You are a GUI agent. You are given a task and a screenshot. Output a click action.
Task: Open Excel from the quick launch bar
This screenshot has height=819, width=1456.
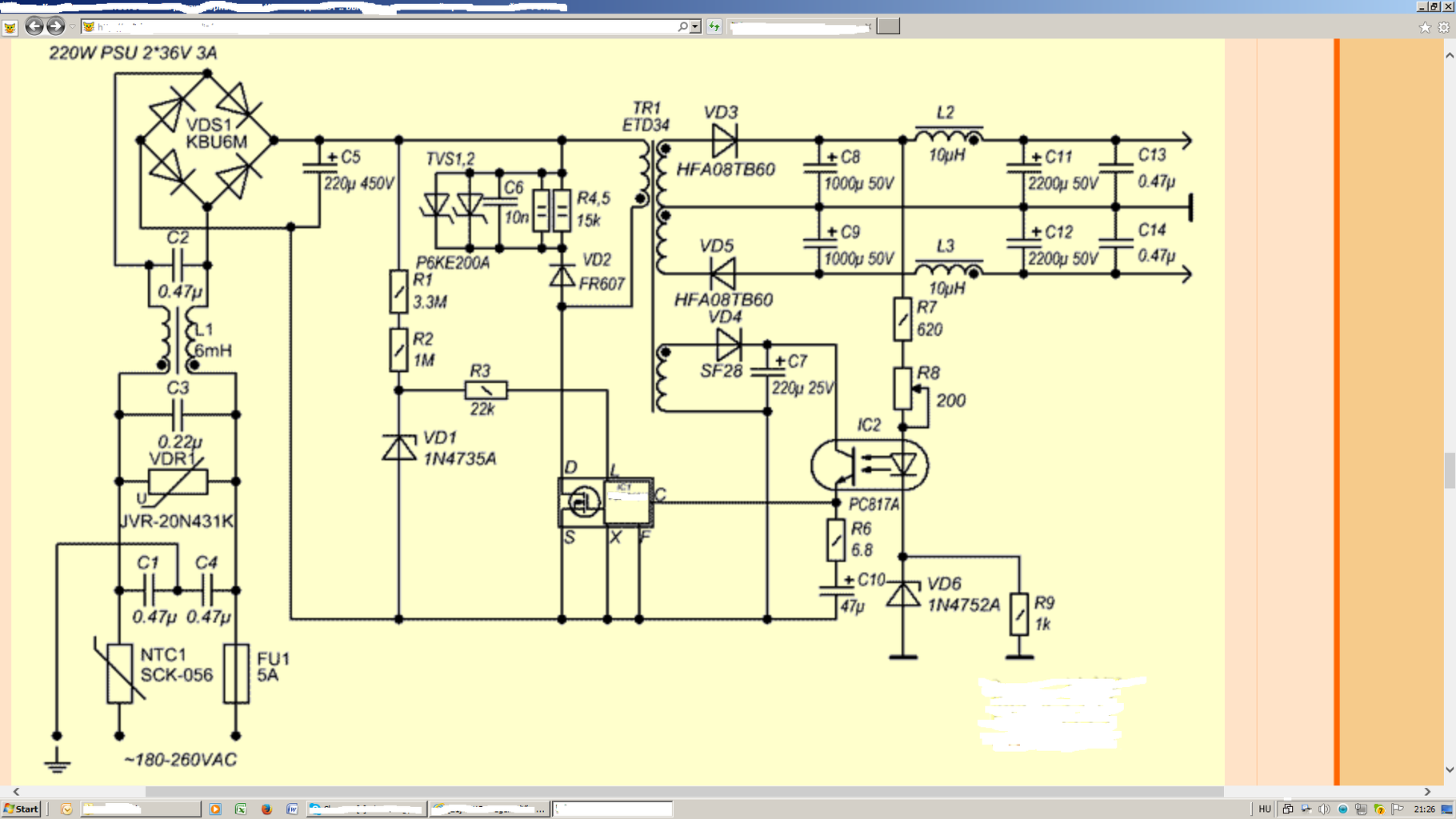(x=240, y=809)
